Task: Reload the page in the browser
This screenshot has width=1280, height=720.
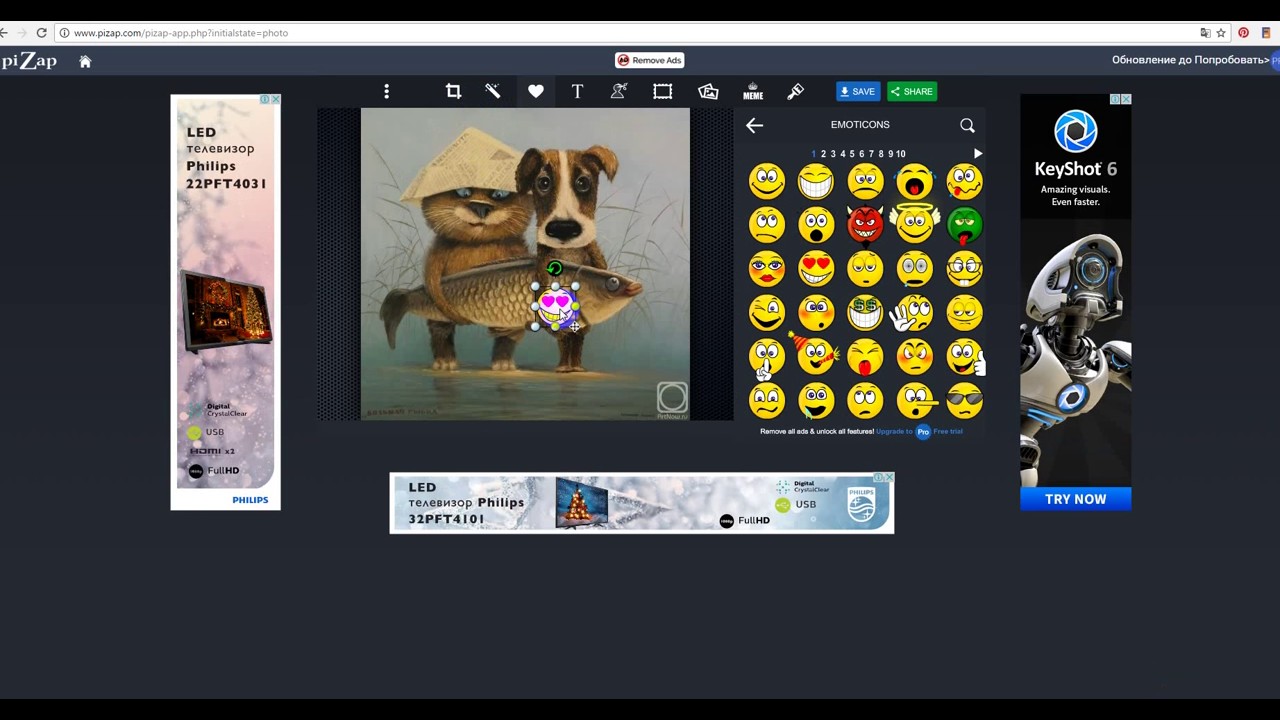Action: [x=41, y=33]
